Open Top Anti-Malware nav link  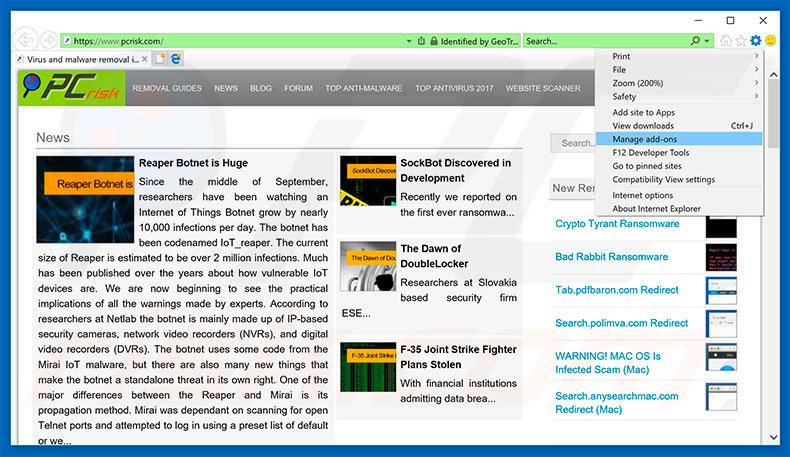click(363, 88)
